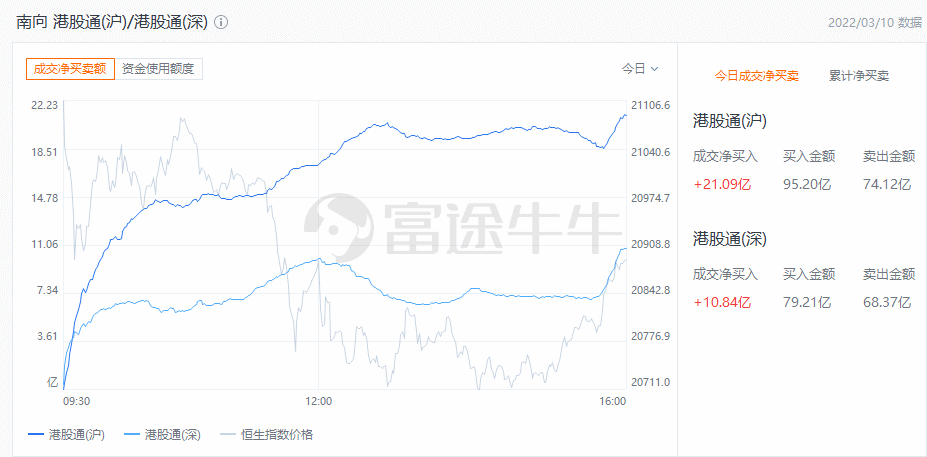Select the 成交净买卖额 tab
This screenshot has height=457, width=927.
[x=70, y=69]
